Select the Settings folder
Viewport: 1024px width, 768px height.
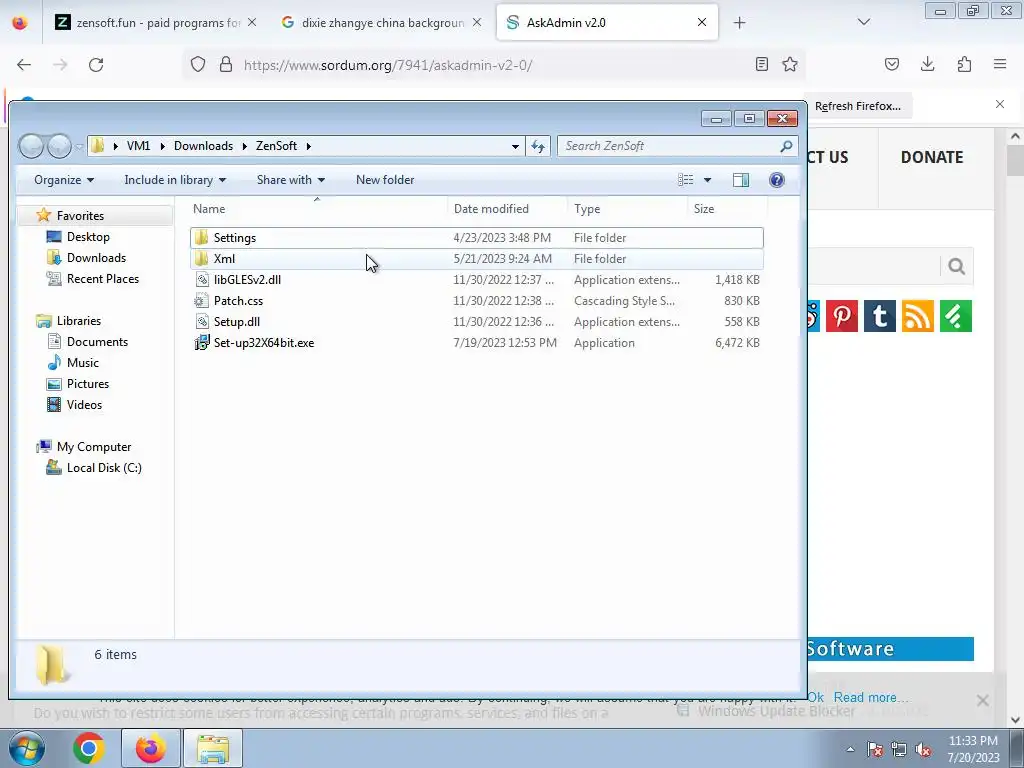pos(477,238)
